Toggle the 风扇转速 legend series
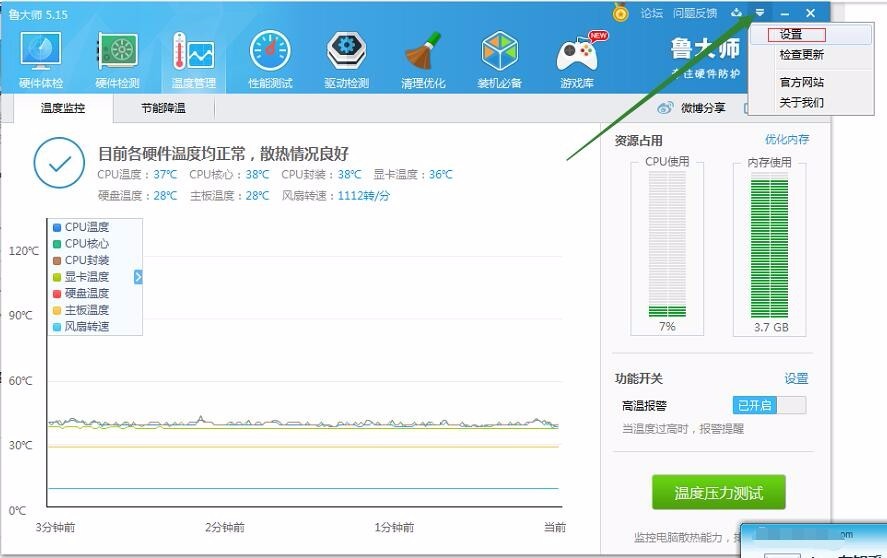The width and height of the screenshot is (887, 558). point(81,327)
